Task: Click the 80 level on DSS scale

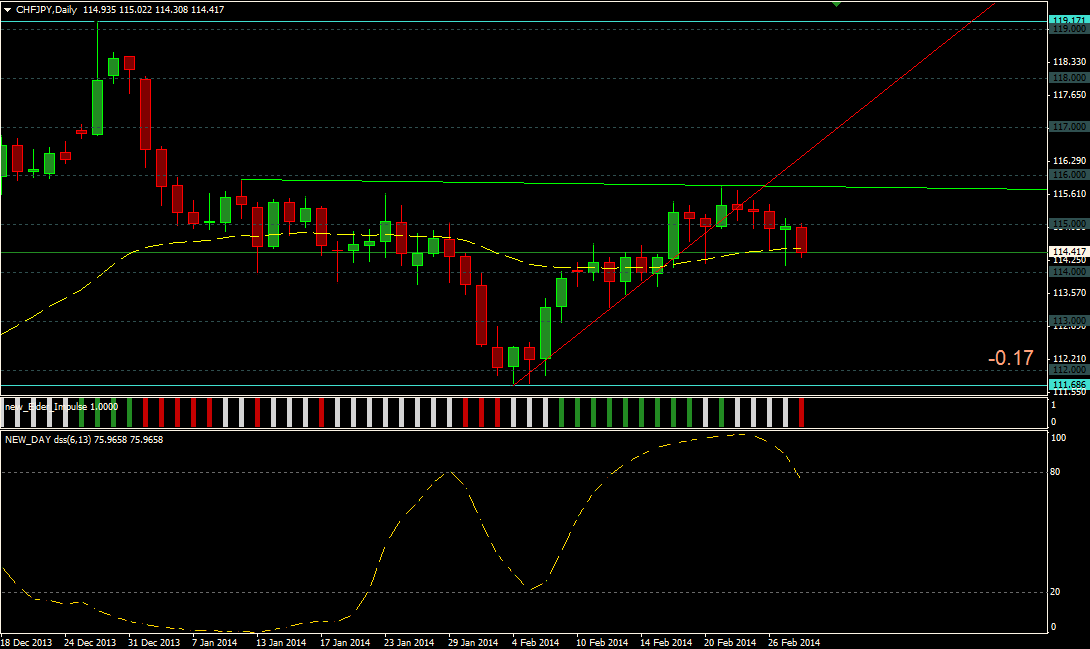Action: point(1055,472)
